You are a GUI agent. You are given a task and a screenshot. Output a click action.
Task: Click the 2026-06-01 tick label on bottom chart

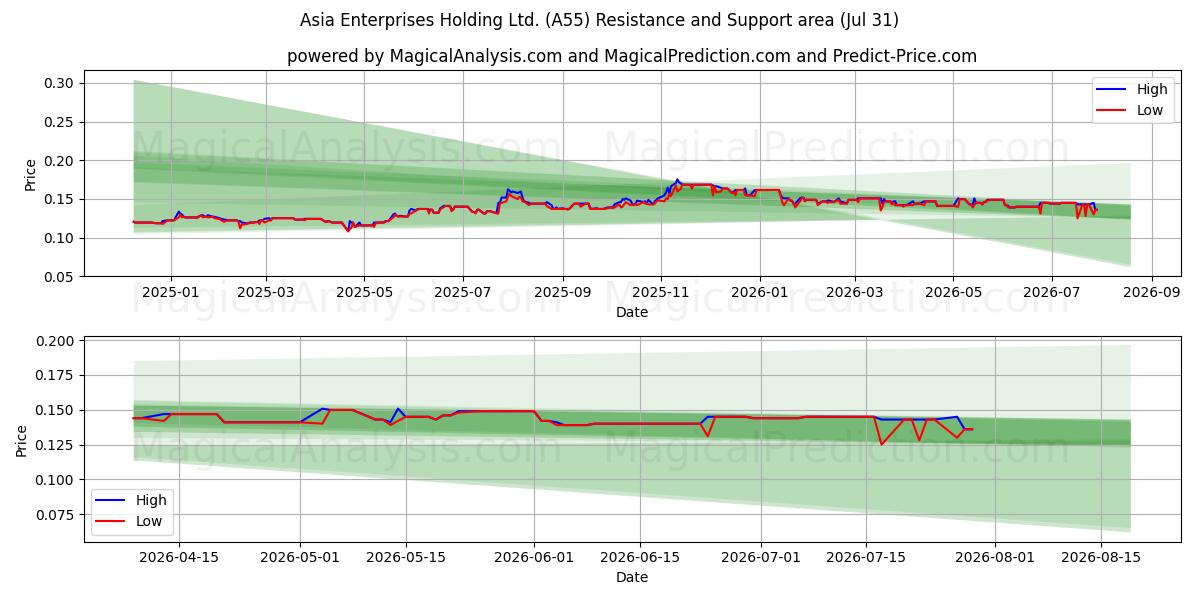[534, 558]
